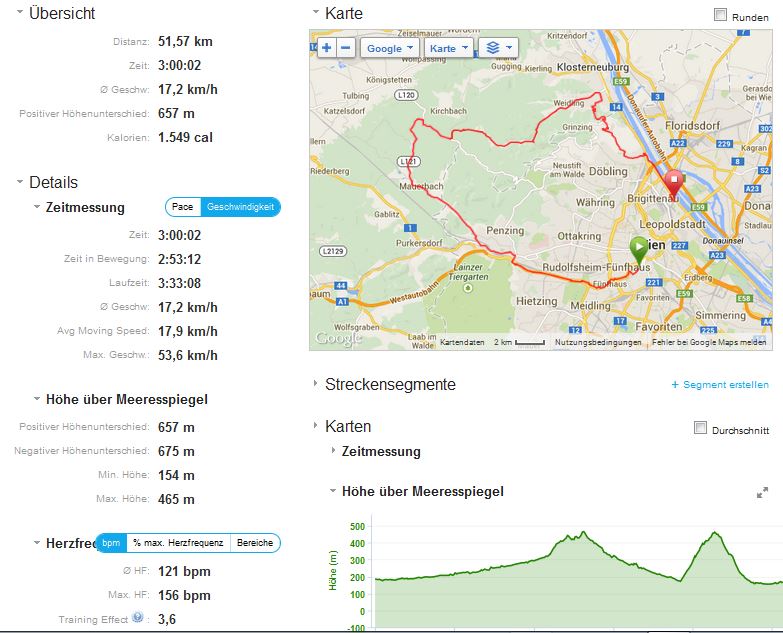Click the Nutzungsbedingungen link on the map
Viewport: 783px width, 633px height.
tap(598, 342)
